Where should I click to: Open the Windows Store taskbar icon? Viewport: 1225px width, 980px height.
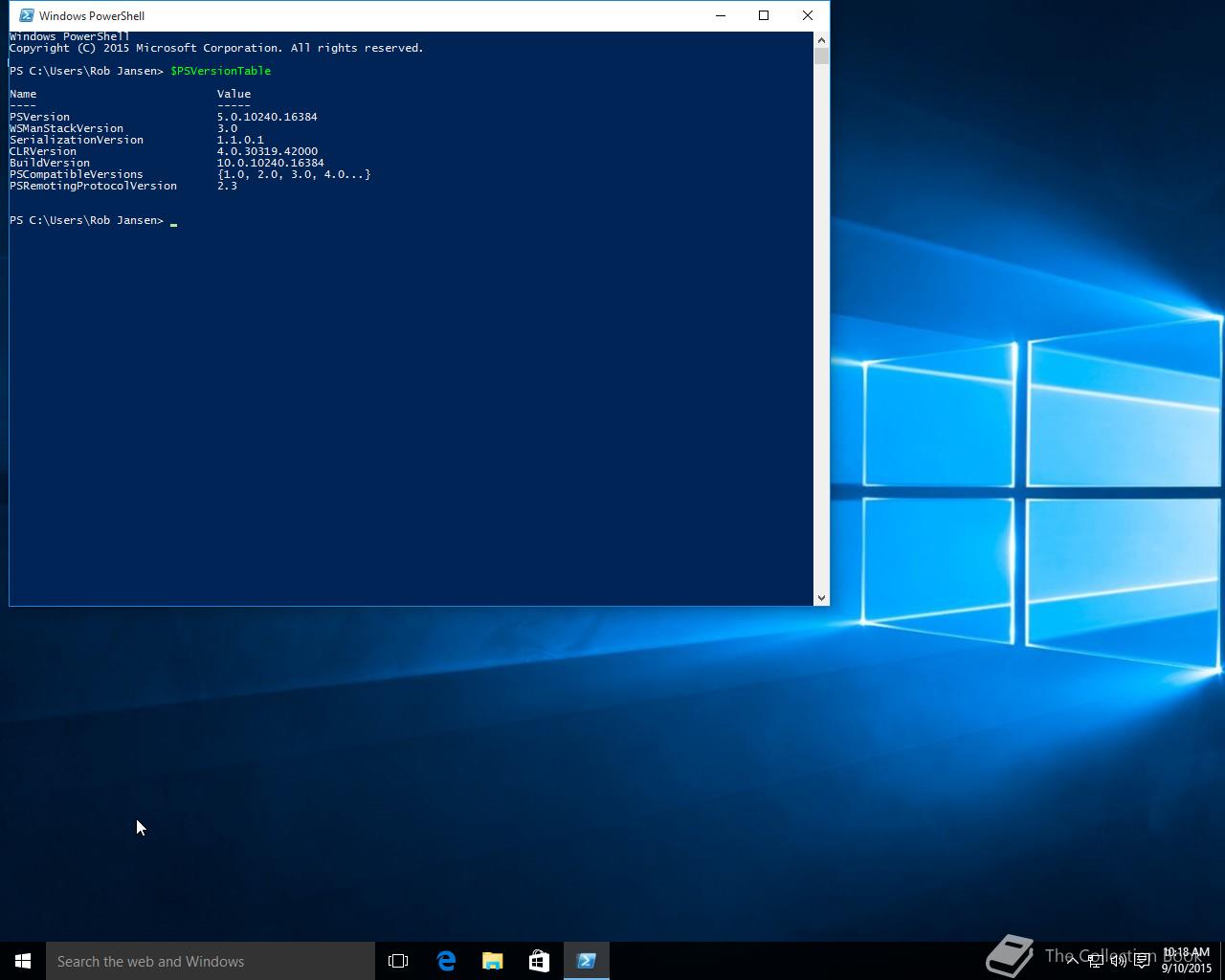coord(539,961)
